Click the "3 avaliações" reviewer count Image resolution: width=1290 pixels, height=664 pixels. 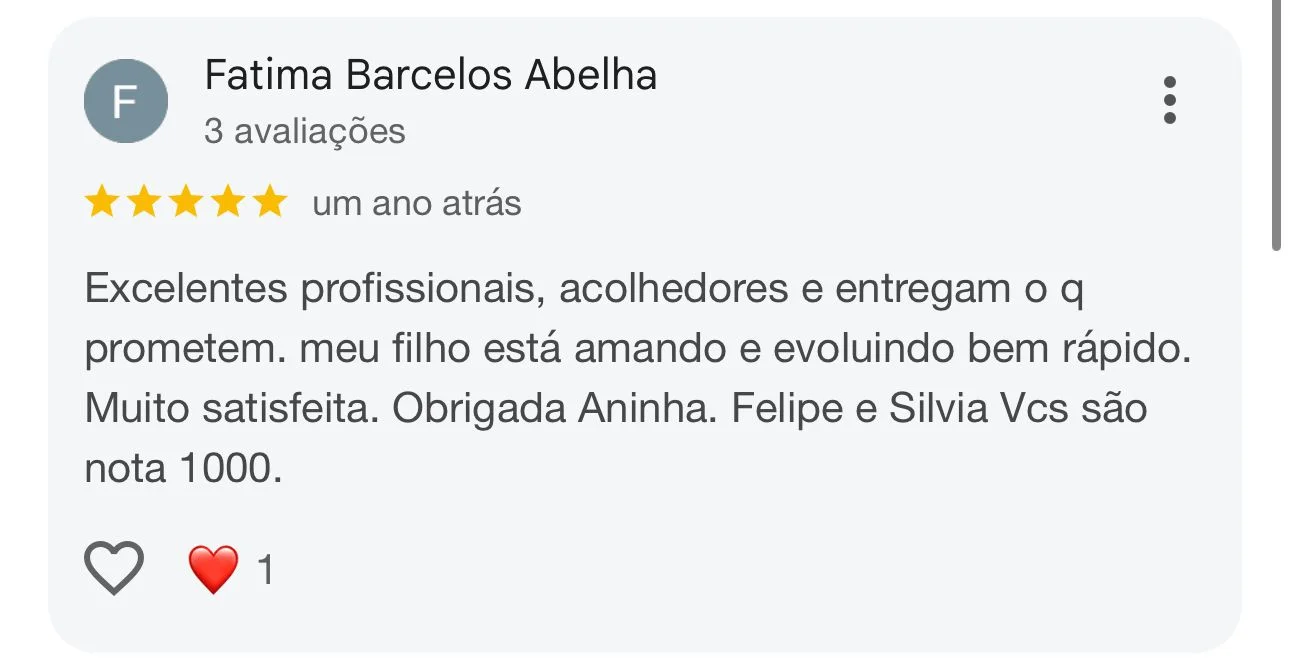304,131
